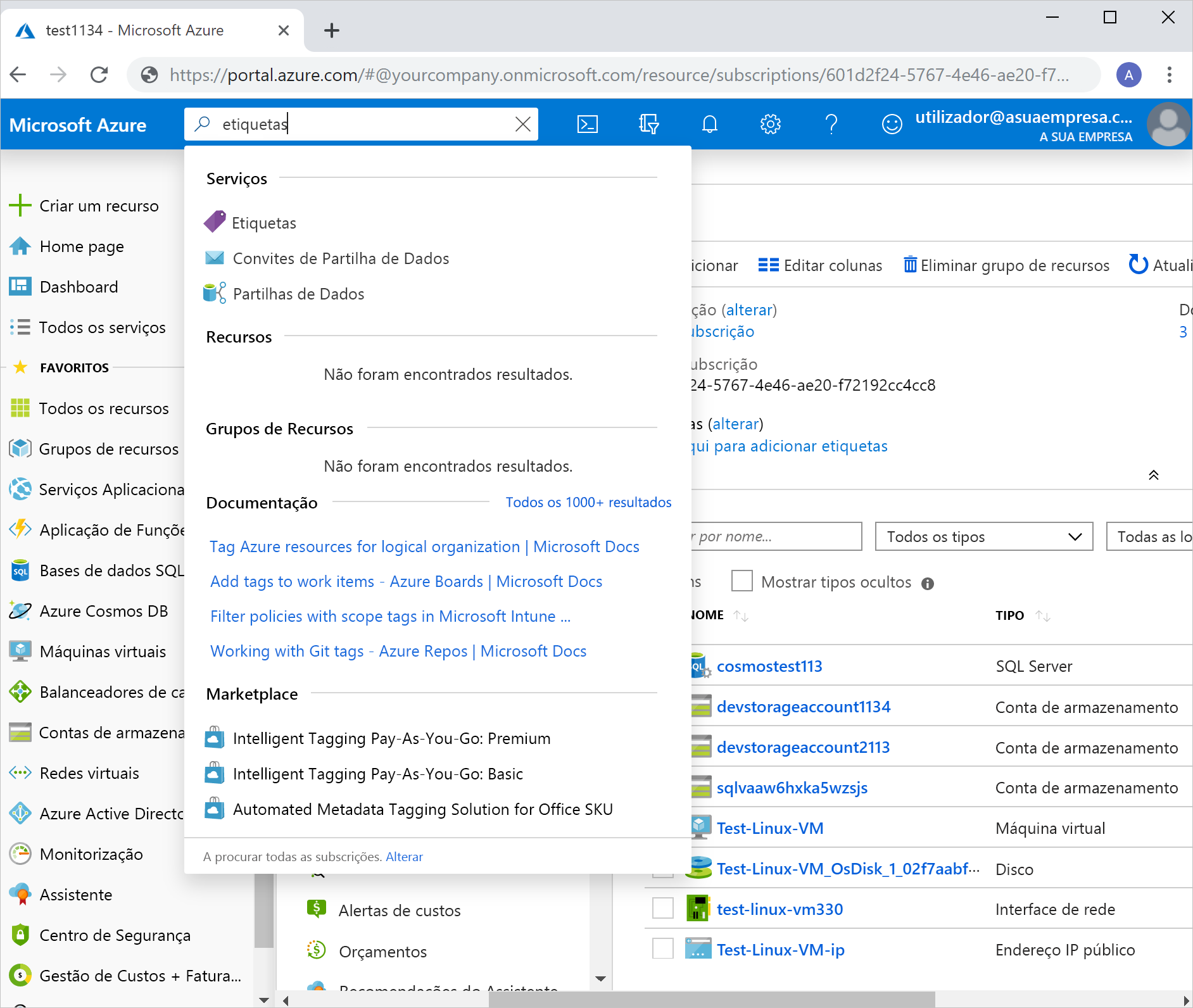
Task: Open feedback smiley icon
Action: 892,124
